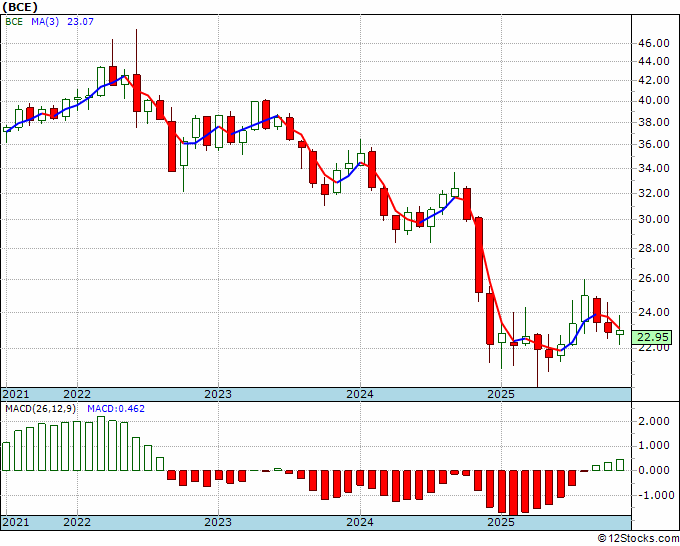The image size is (680, 546).
Task: Click 2024 on the price chart time axis
Action: (x=360, y=394)
